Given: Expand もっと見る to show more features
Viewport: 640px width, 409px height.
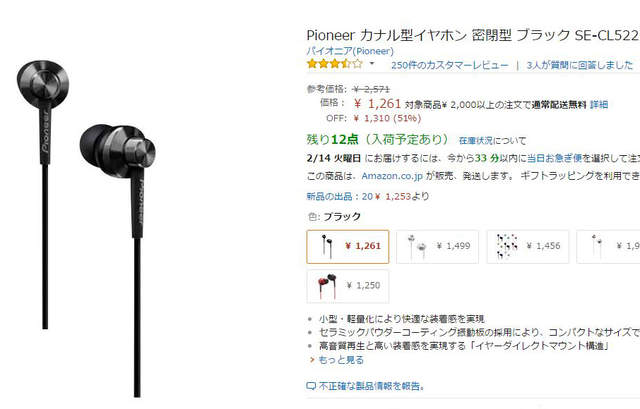Looking at the screenshot, I should click(340, 360).
